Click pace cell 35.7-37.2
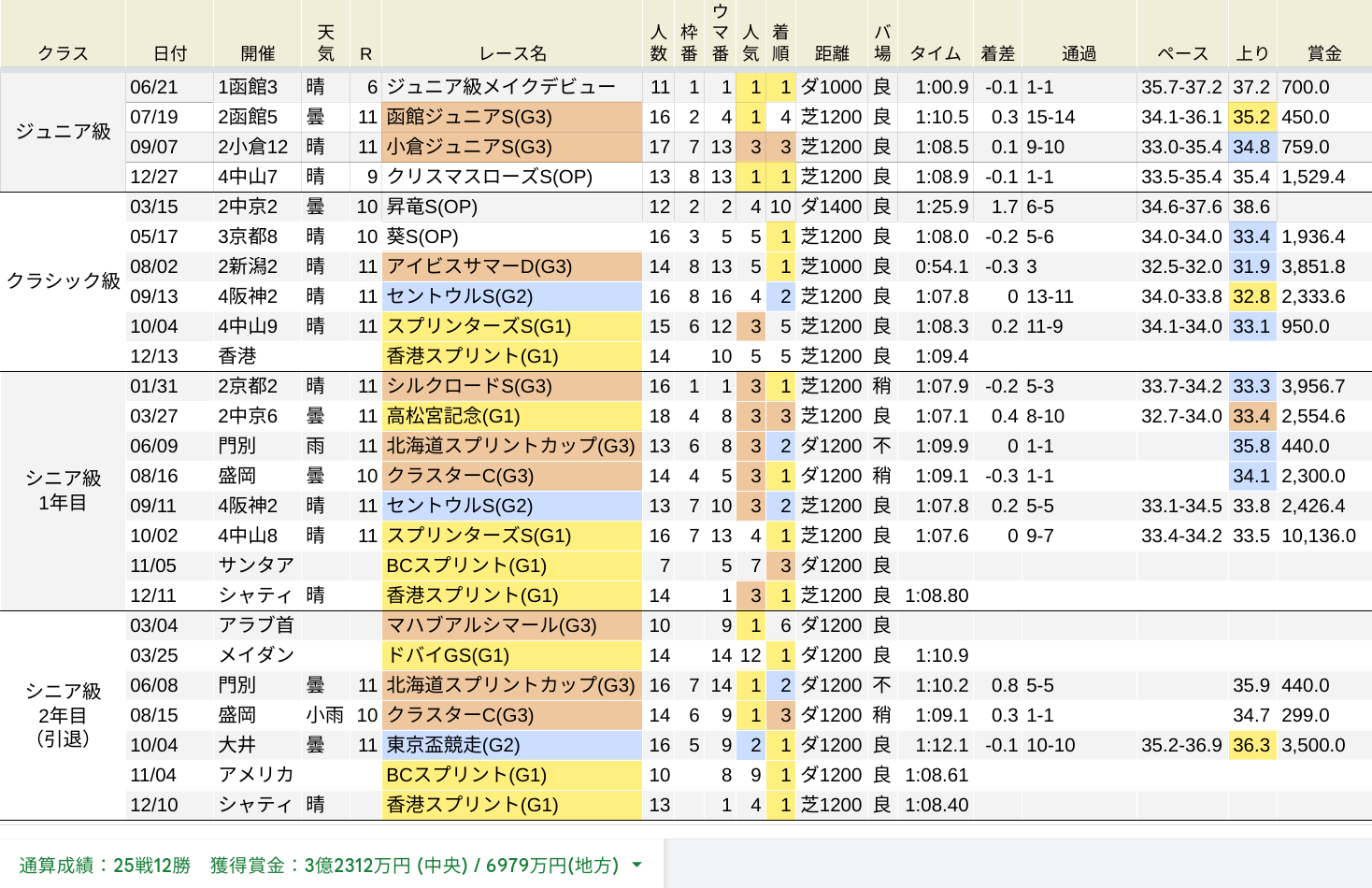Screen dimensions: 1372x888 tap(1182, 87)
